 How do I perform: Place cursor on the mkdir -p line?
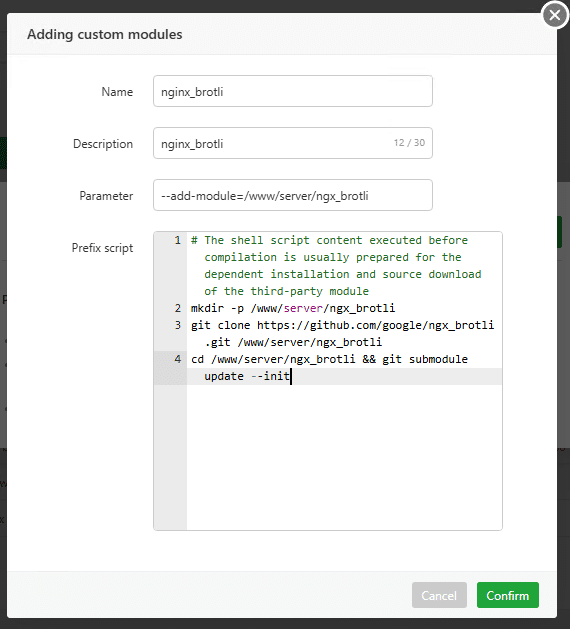coord(293,308)
